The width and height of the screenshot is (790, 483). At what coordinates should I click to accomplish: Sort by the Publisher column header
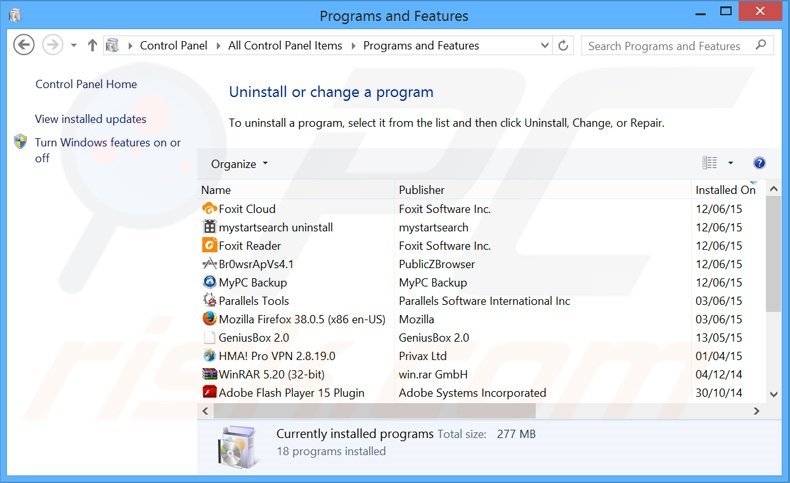543,190
